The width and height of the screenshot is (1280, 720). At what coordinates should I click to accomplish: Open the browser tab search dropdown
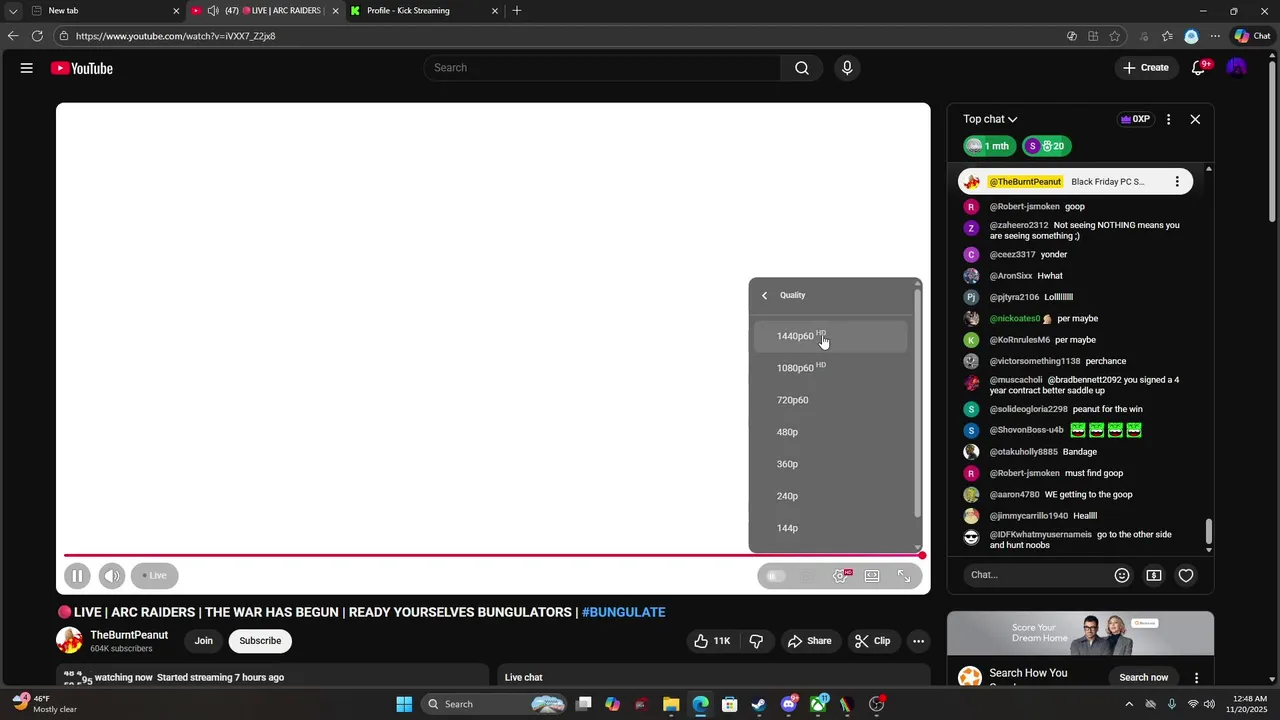pos(13,11)
